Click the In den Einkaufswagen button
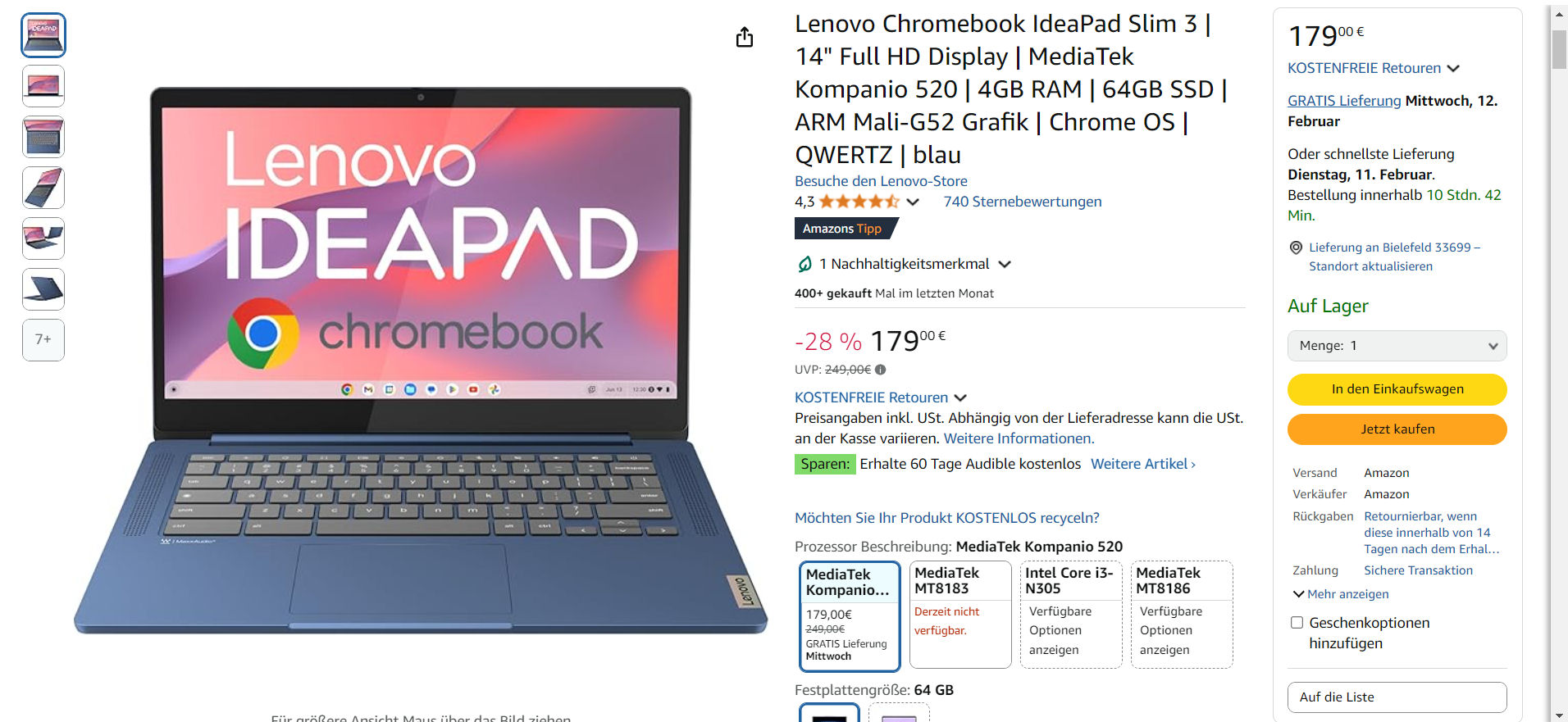 coord(1397,389)
